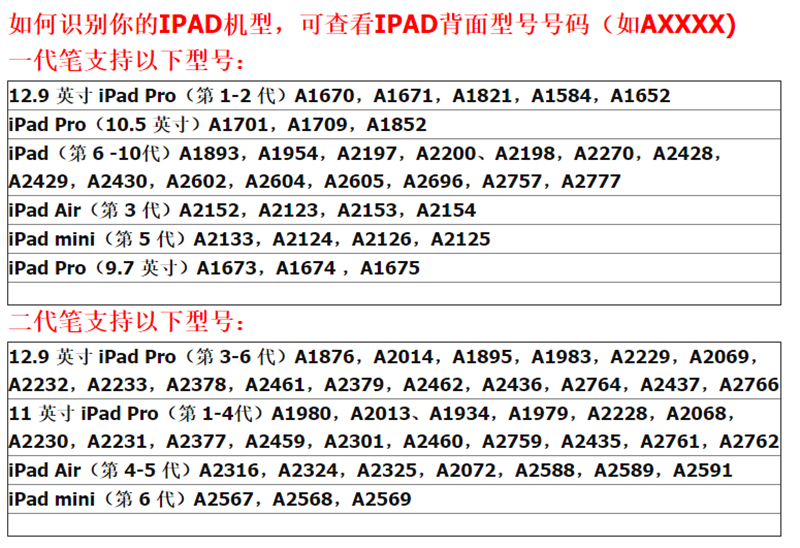Click model number A1671

tap(403, 95)
